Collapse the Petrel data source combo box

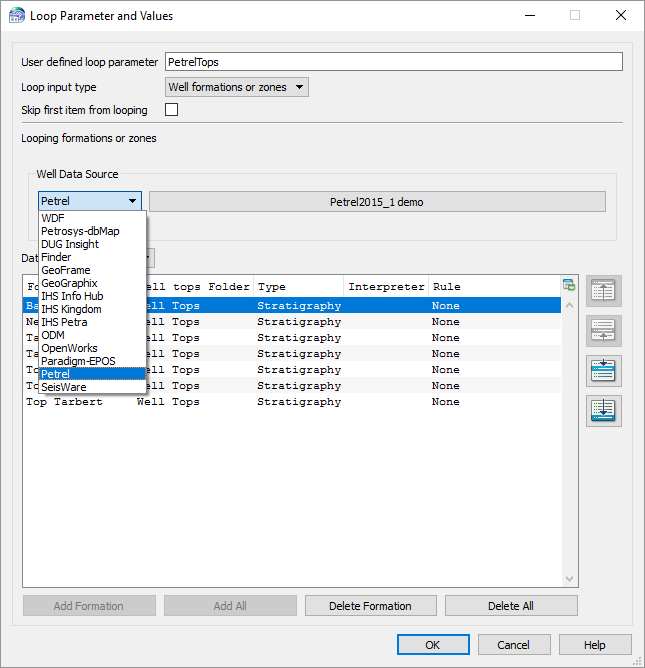tap(90, 201)
